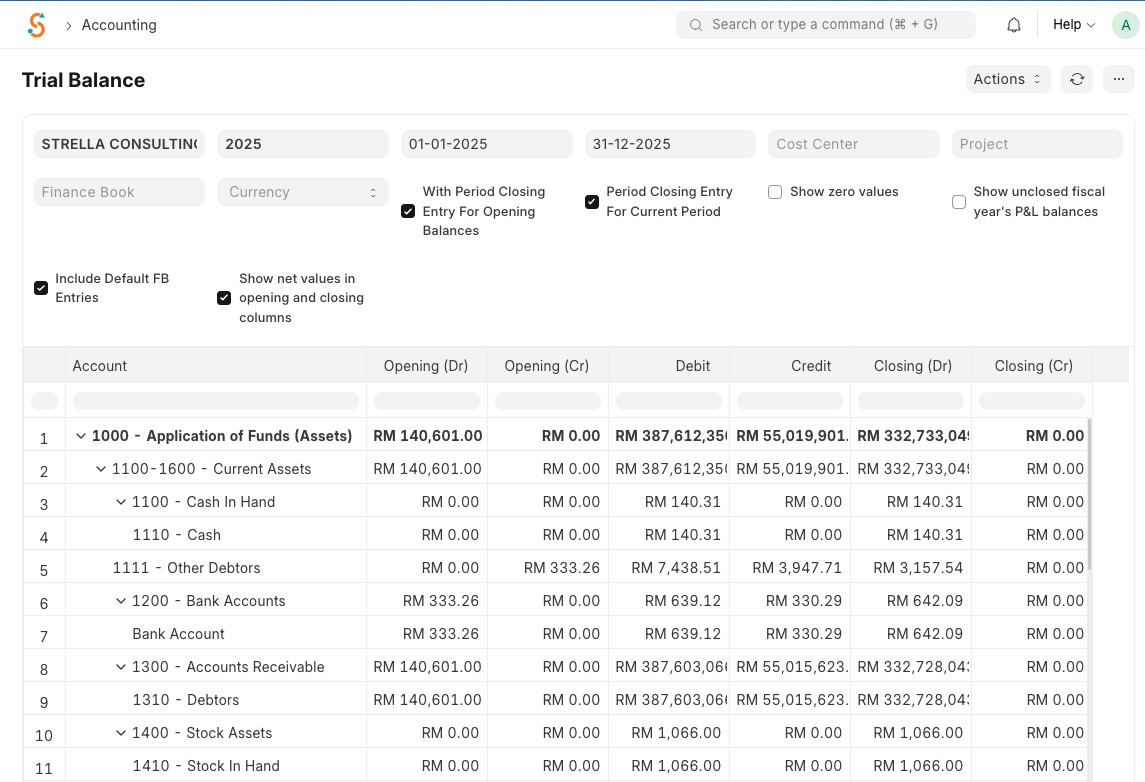Click the refresh report icon
Viewport: 1145px width, 782px height.
pos(1076,79)
